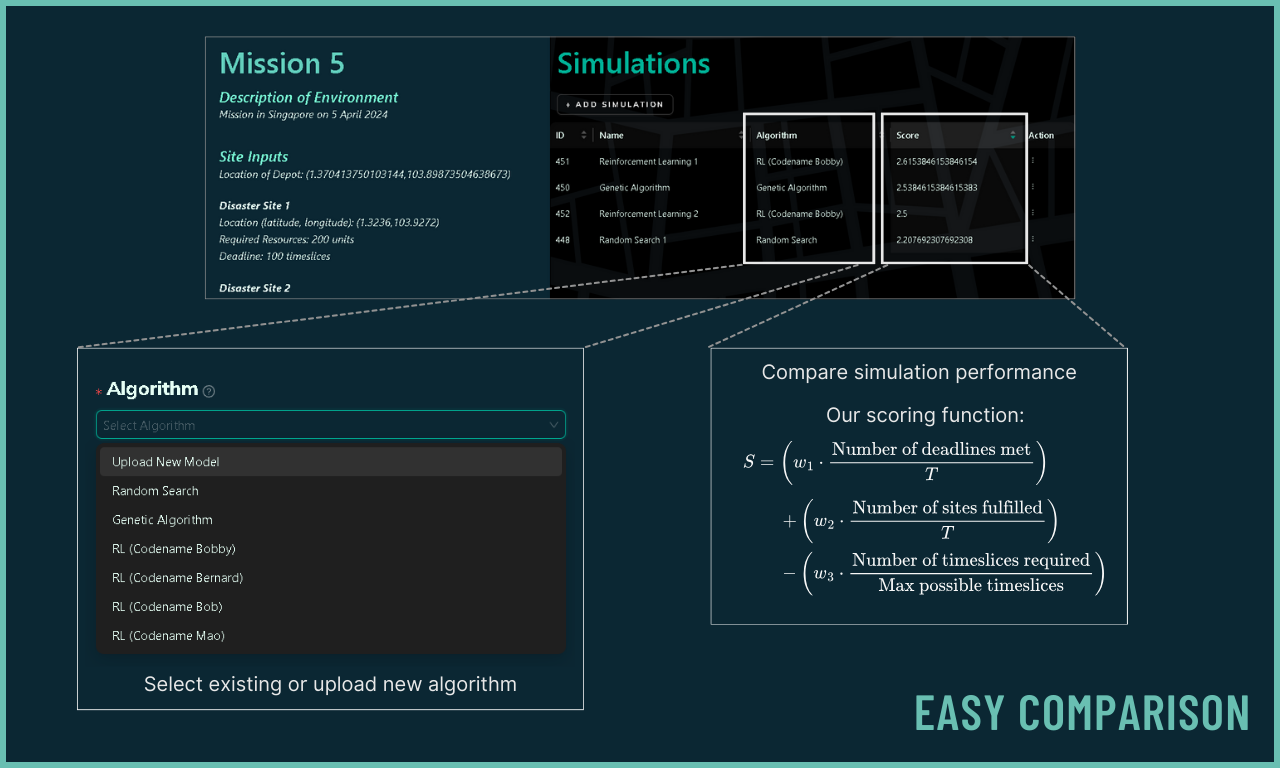
Task: Open action menu for Reinforcement Learning 1
Action: tap(1033, 161)
